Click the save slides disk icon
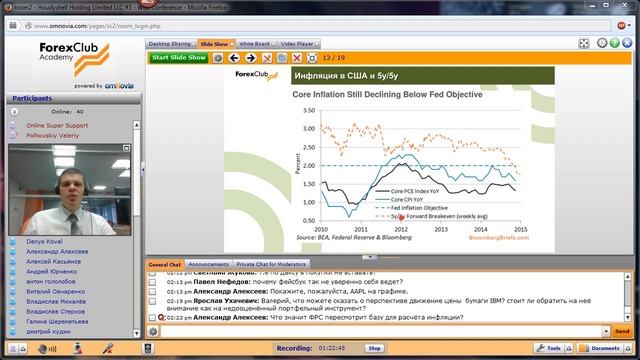 (x=282, y=58)
